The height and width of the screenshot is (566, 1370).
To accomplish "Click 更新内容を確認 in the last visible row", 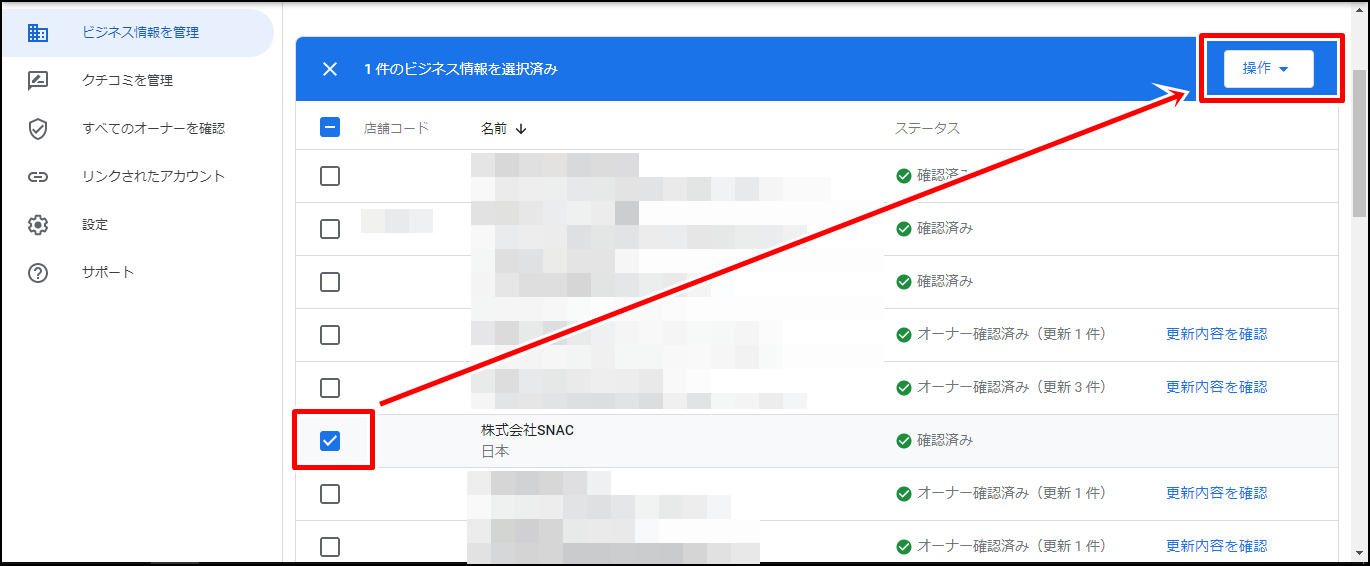I will point(1216,546).
